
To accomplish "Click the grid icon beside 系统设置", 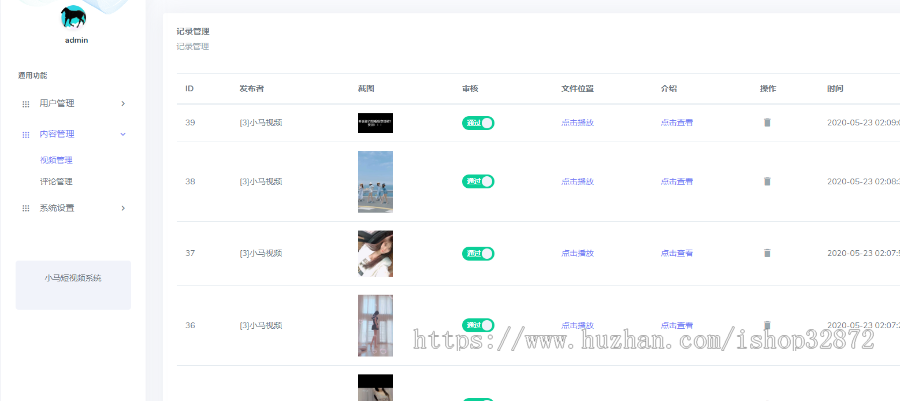I will 25,209.
